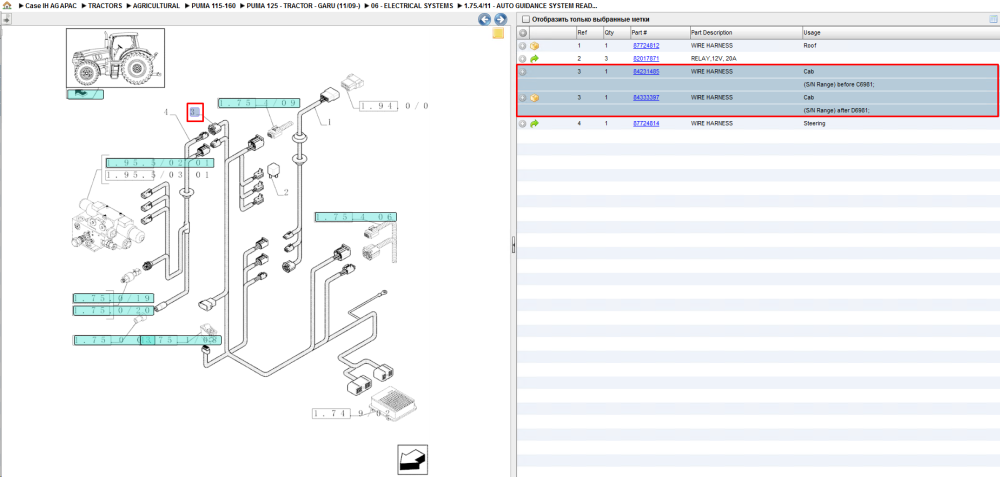Go to the home page via house icon
Viewport: 1000px width, 477px height.
click(x=8, y=5)
